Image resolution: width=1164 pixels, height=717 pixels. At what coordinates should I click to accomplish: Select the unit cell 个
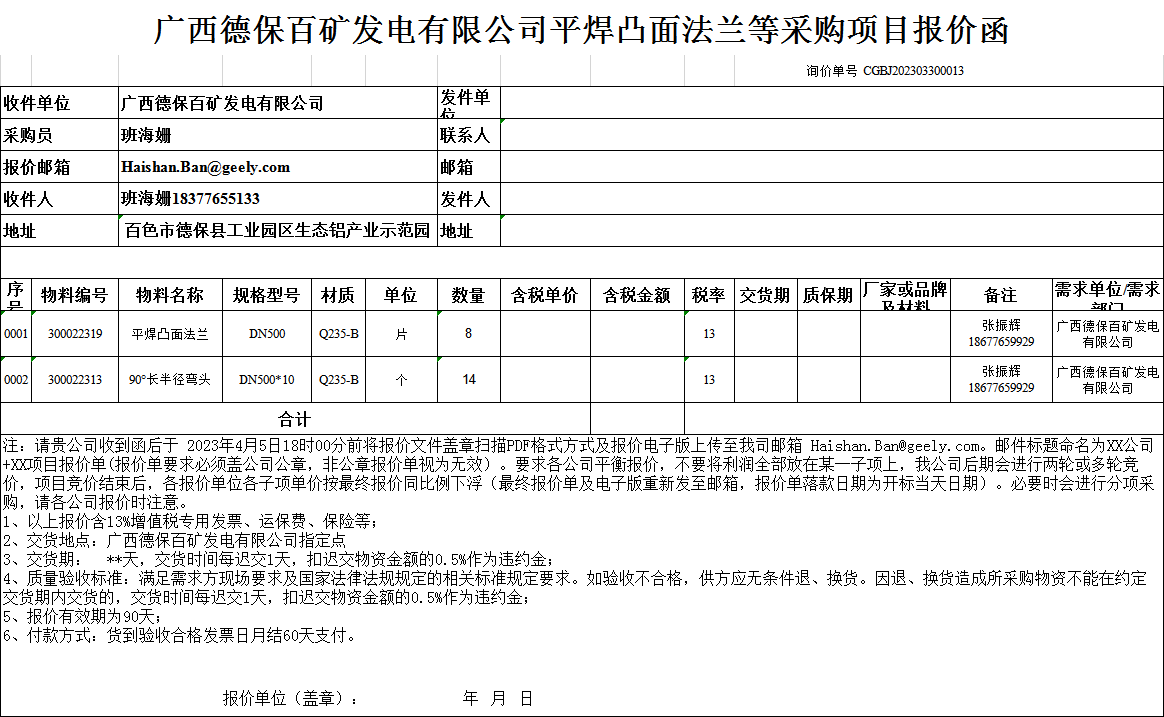[401, 379]
